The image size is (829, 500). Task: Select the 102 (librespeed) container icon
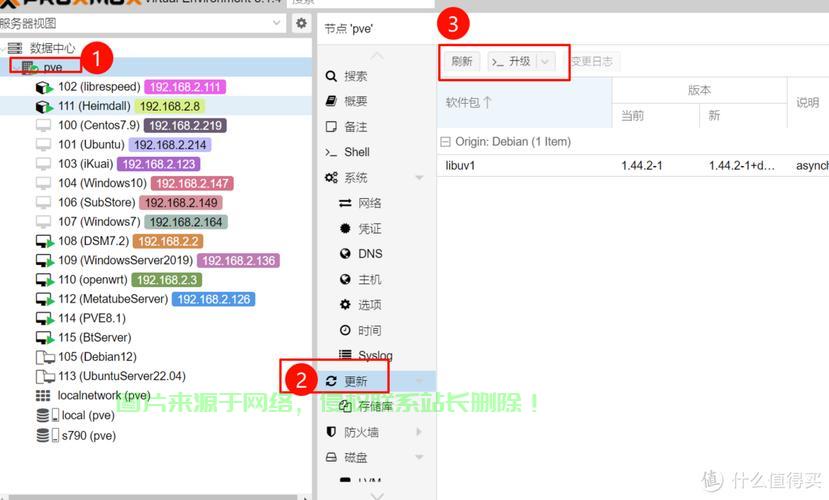pyautogui.click(x=43, y=87)
